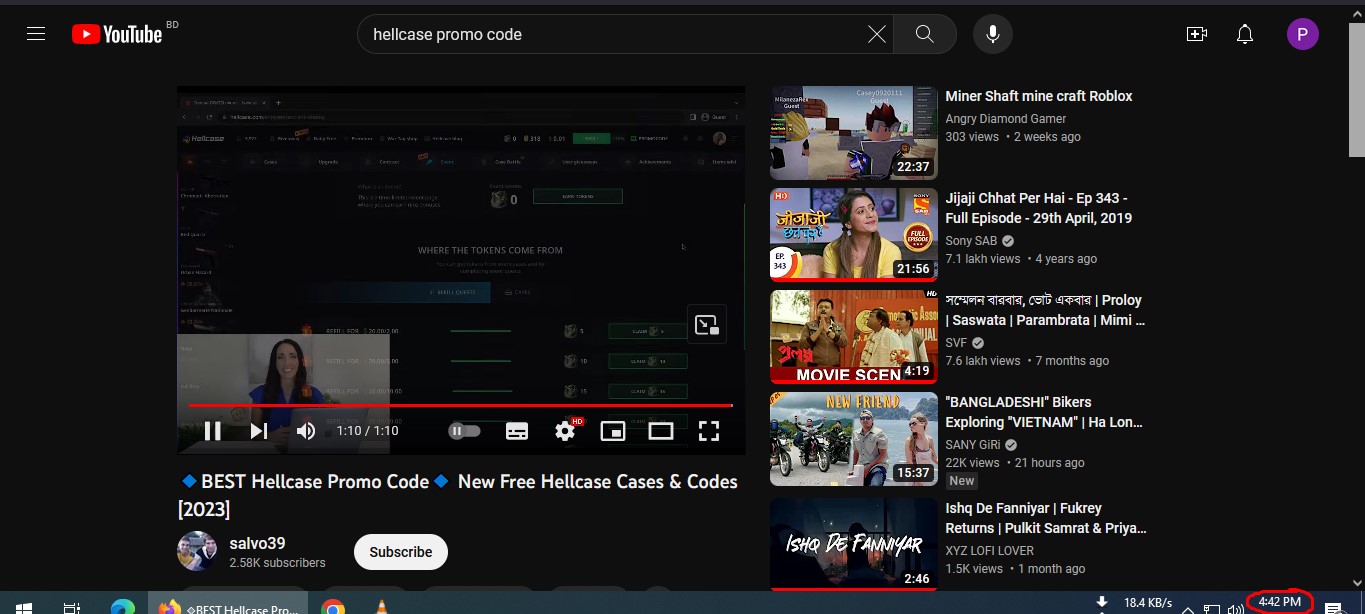Start voice search with microphone
1365x614 pixels.
[993, 34]
